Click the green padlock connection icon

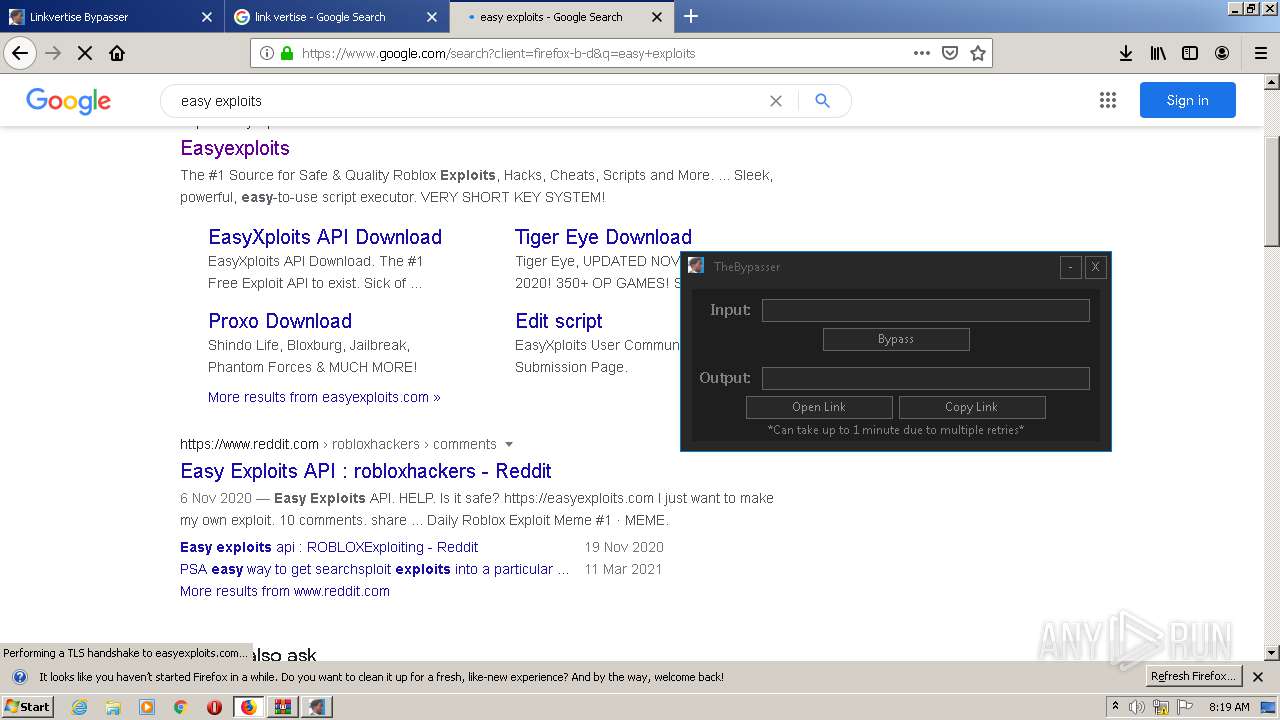[287, 53]
